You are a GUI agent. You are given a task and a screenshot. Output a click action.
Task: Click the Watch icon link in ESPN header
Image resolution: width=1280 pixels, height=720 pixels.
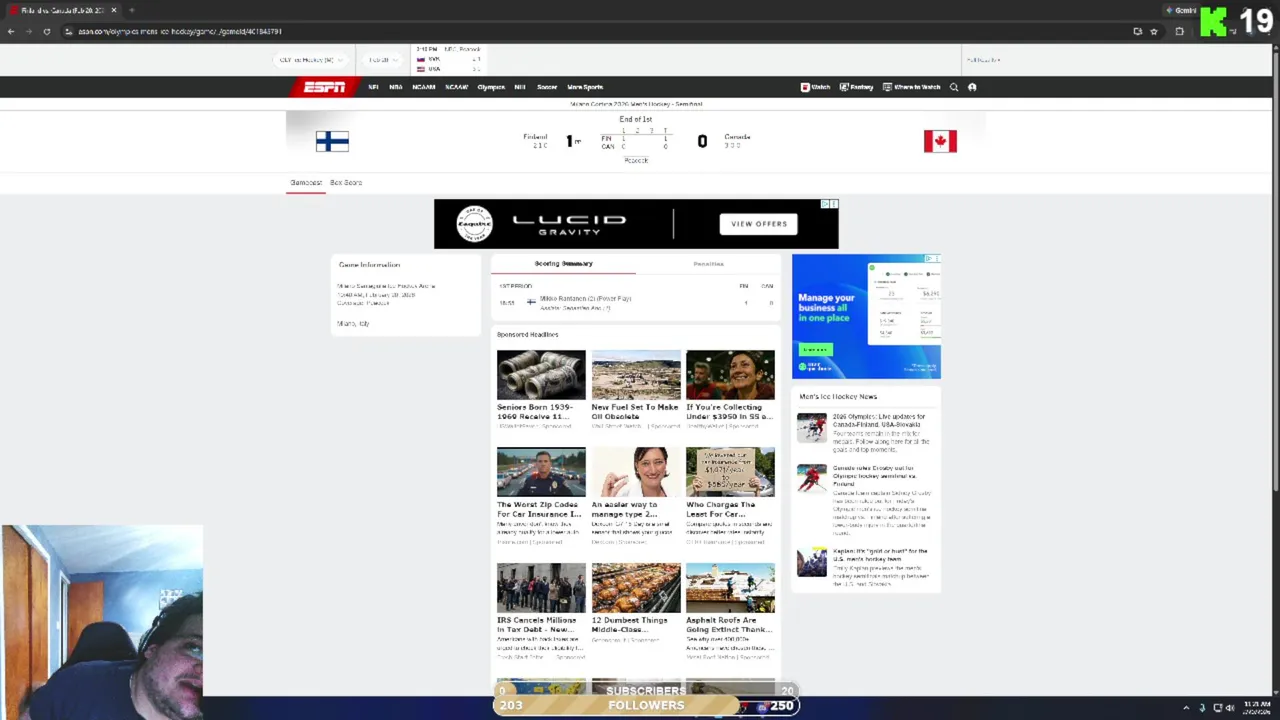[x=815, y=87]
